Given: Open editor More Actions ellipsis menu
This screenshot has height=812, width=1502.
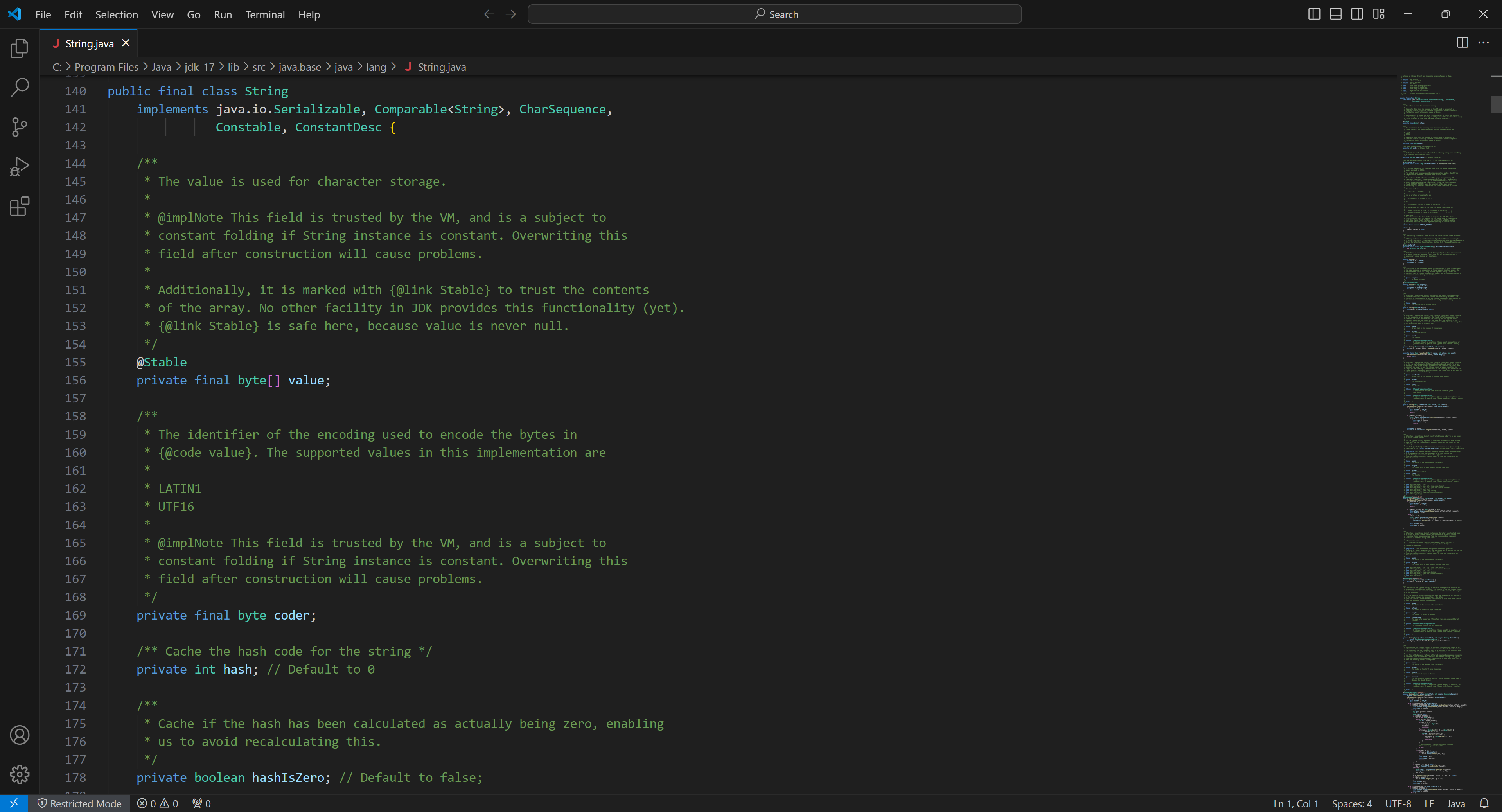Looking at the screenshot, I should 1483,43.
